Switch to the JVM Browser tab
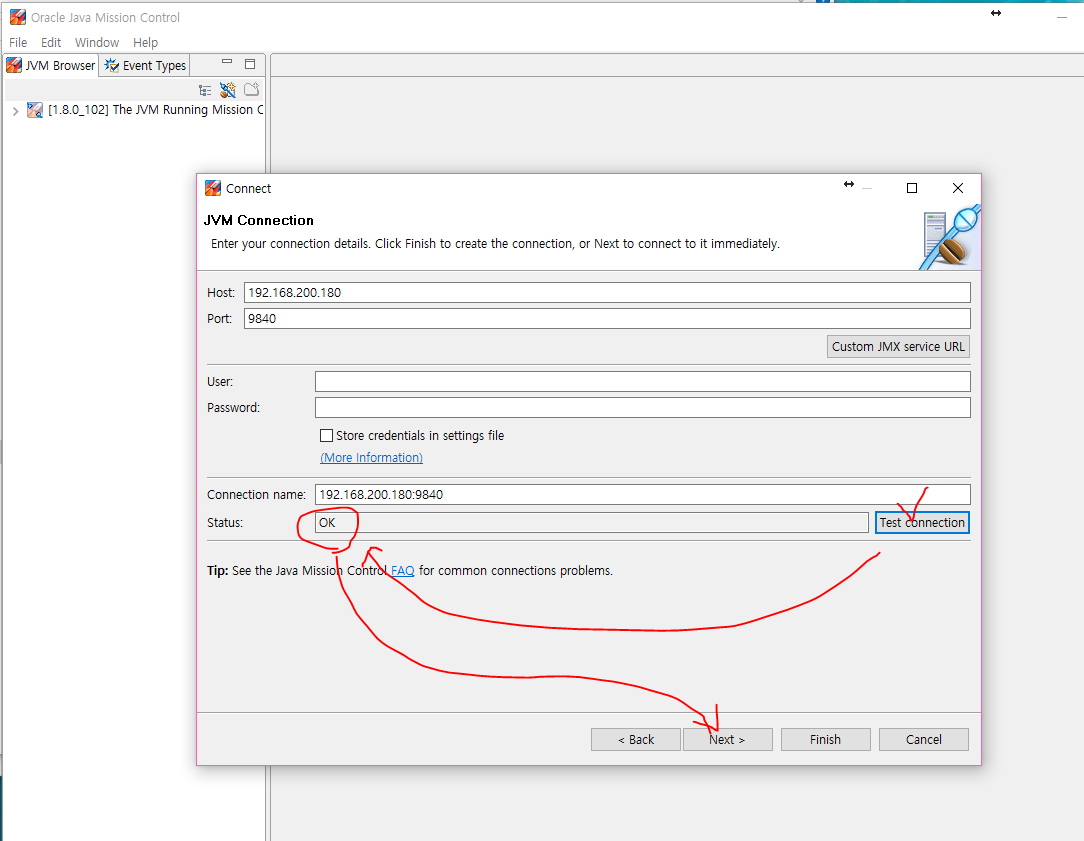This screenshot has height=841, width=1084. click(x=50, y=66)
